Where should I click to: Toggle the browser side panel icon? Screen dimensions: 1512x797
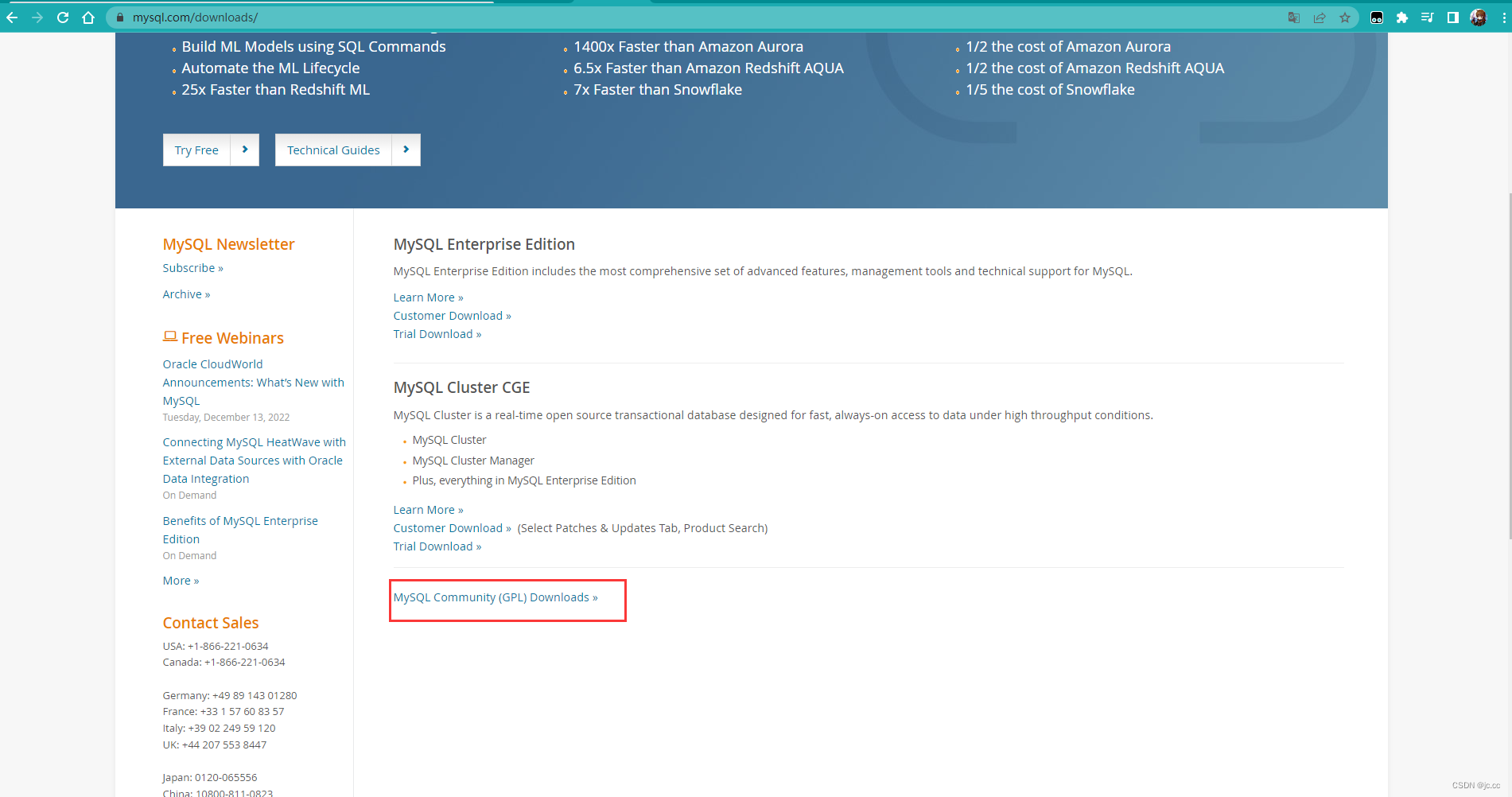pos(1453,17)
